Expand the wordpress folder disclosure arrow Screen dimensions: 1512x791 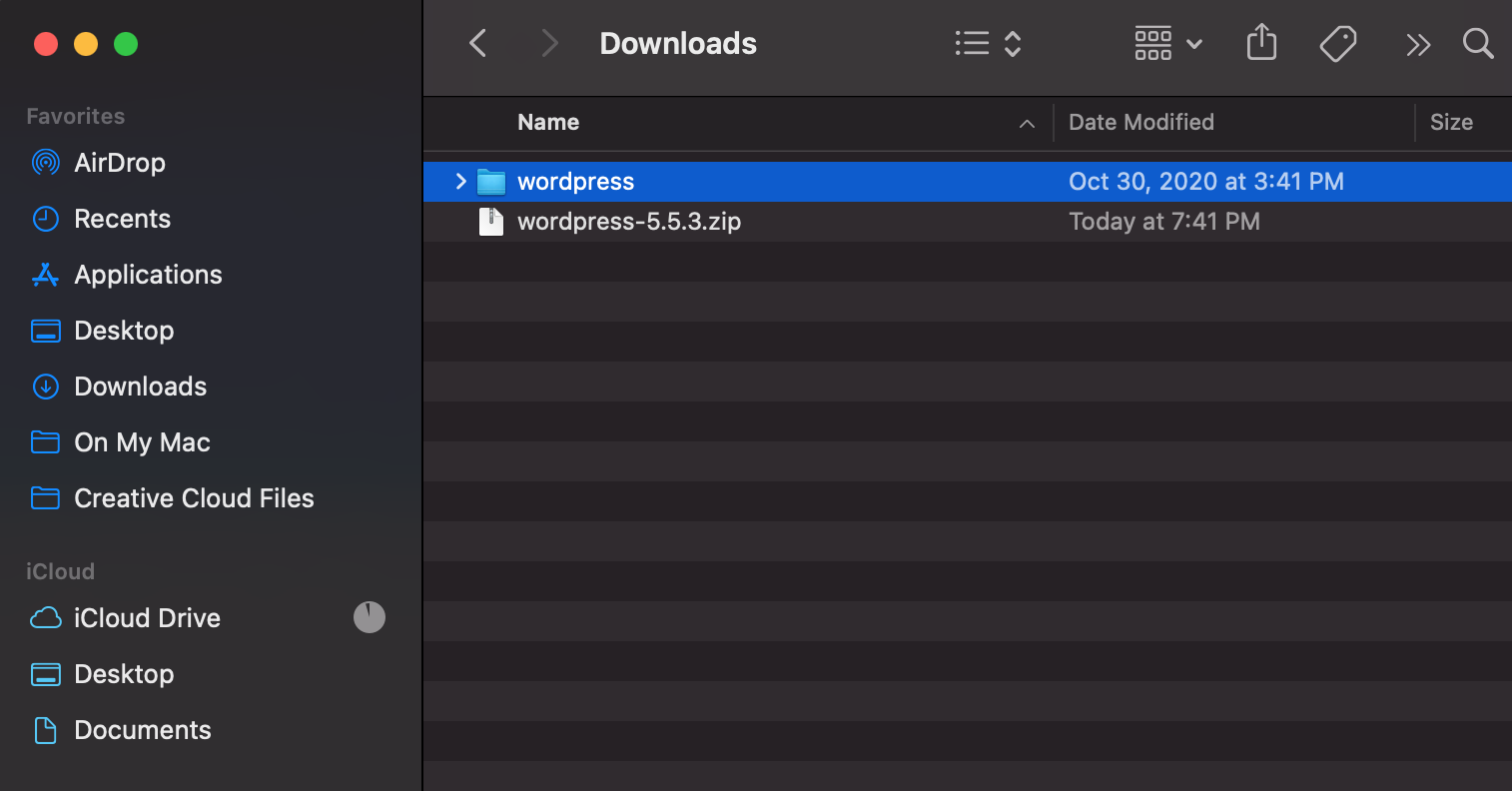(x=460, y=181)
